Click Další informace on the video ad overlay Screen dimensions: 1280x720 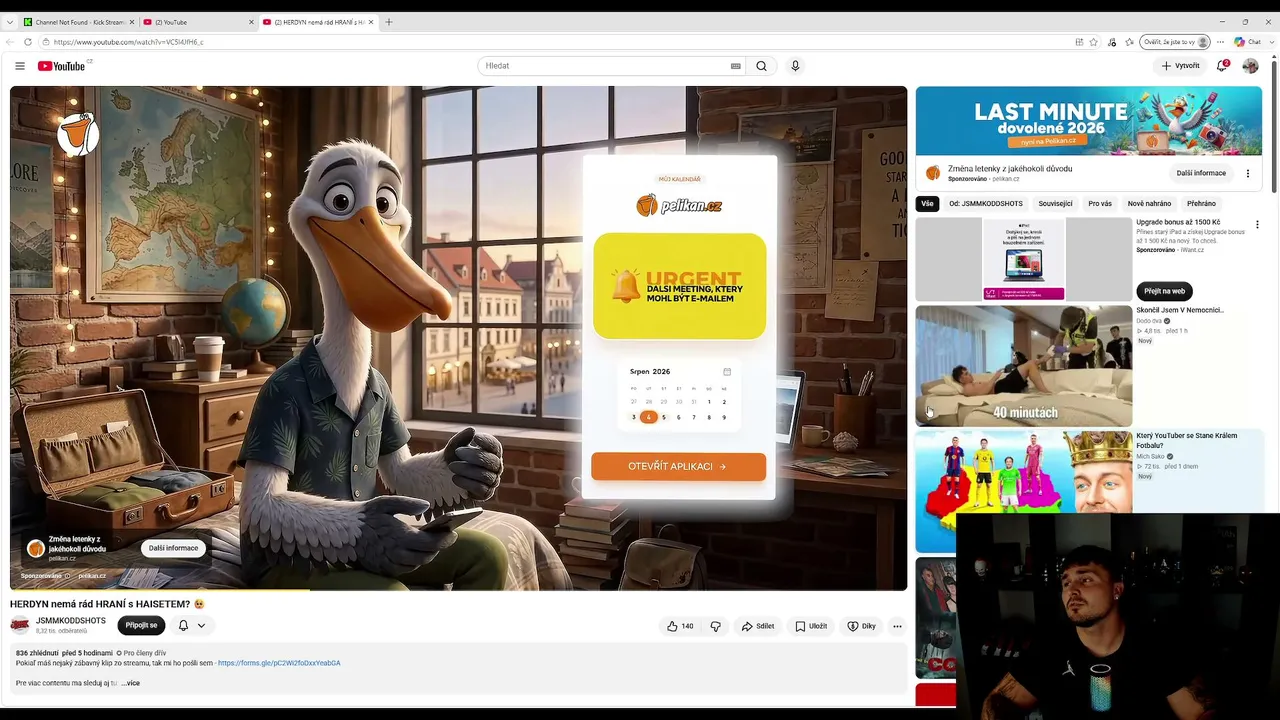coord(173,548)
